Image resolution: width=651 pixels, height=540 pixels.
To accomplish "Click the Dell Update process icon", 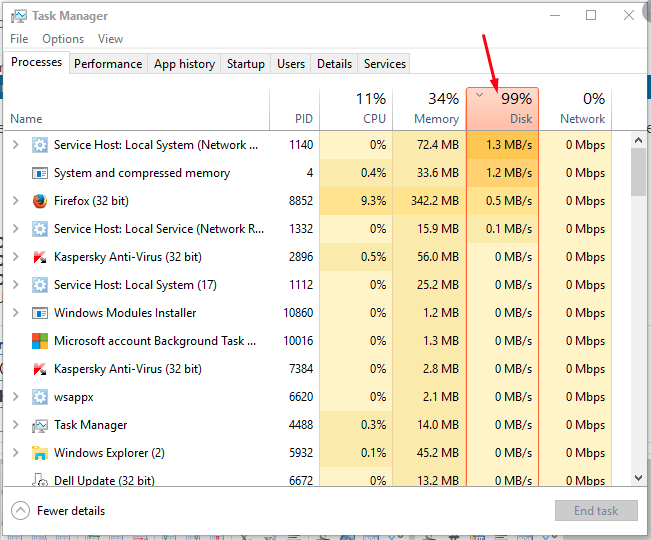I will point(40,479).
